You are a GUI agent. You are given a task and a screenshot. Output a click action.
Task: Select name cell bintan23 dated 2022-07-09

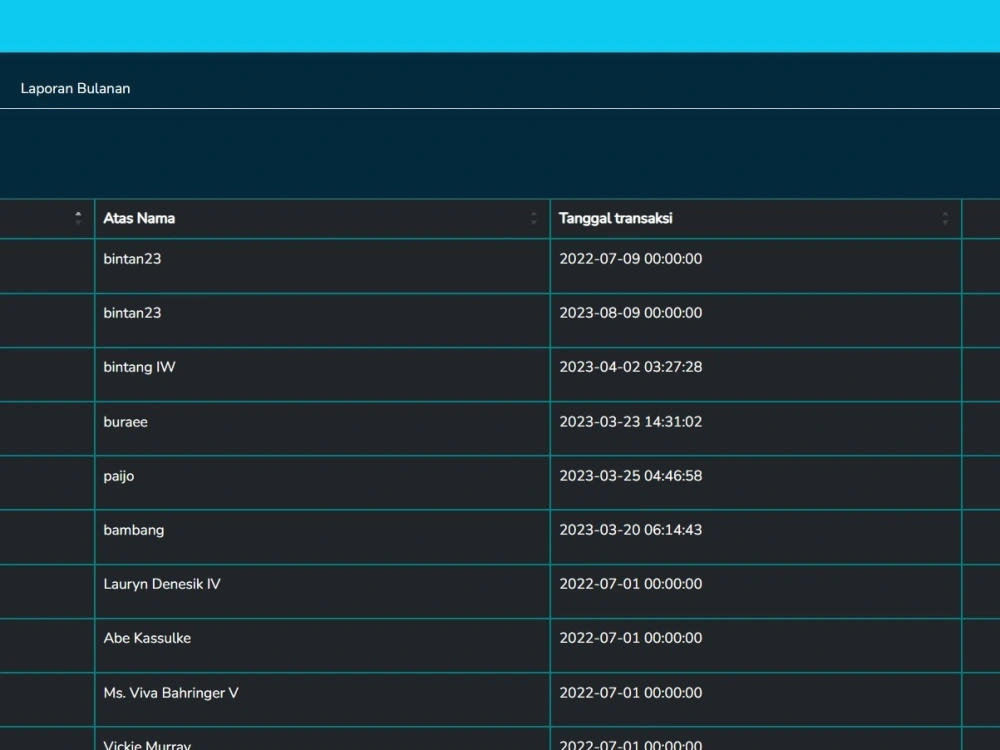(322, 267)
